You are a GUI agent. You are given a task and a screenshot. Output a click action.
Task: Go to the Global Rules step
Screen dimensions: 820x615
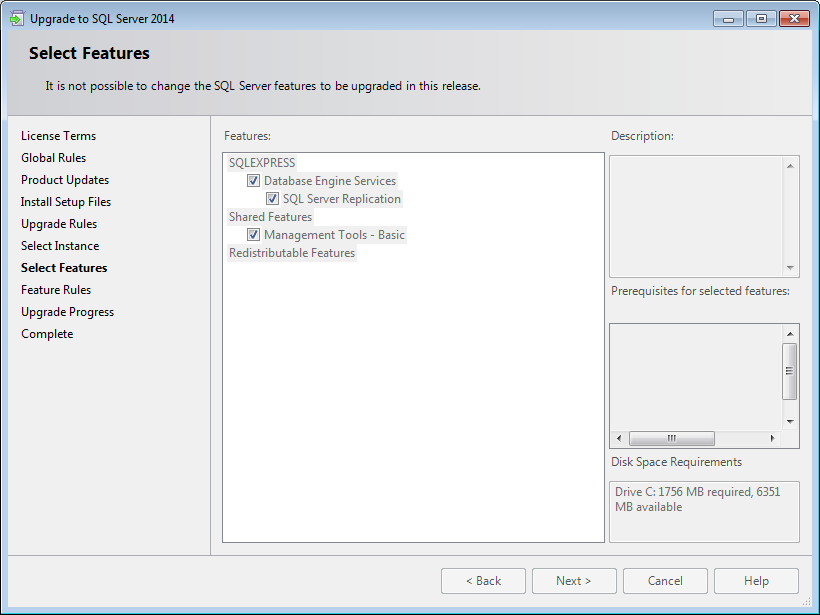coord(53,158)
